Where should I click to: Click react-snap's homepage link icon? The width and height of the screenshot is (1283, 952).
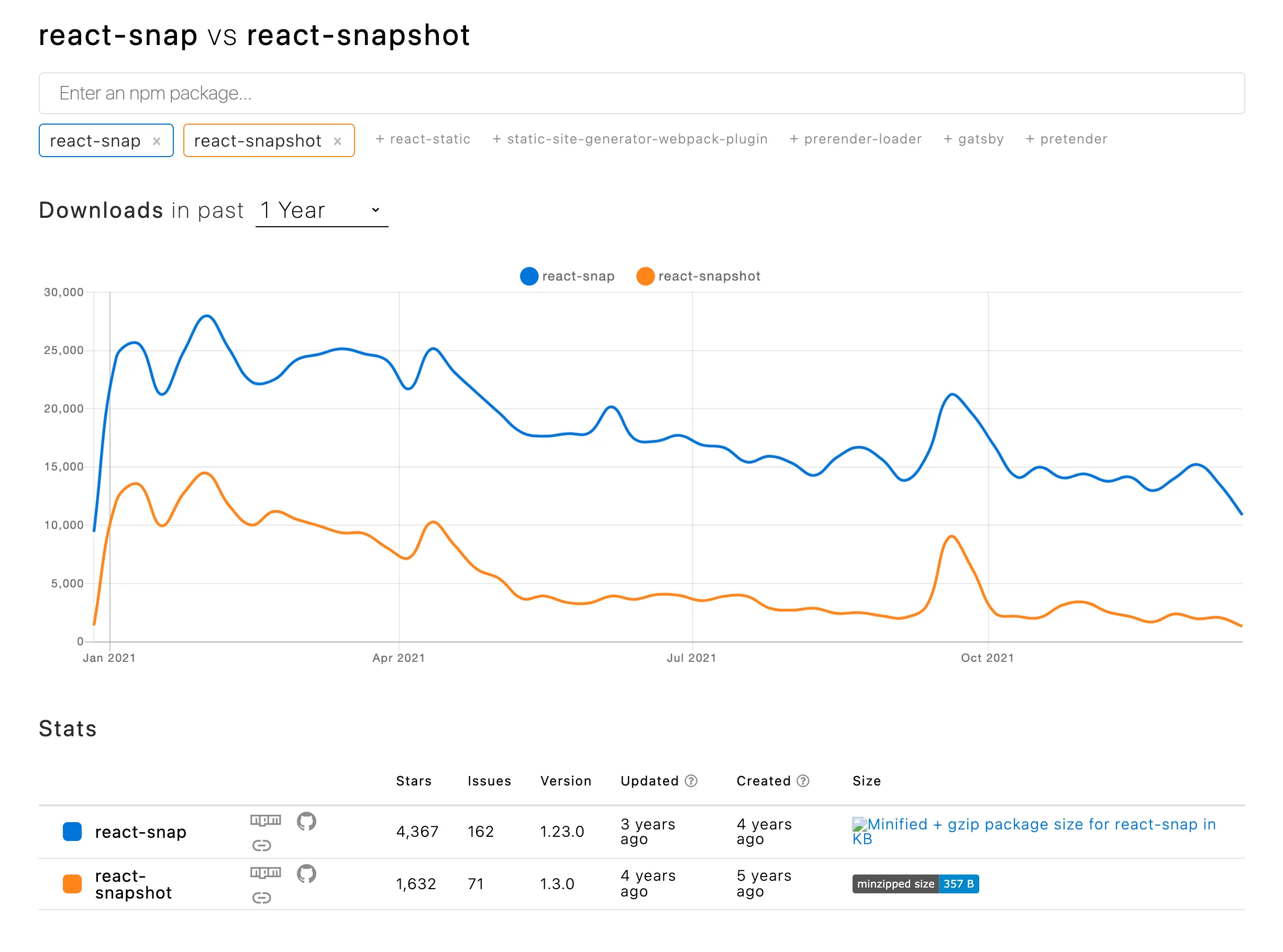[x=262, y=845]
